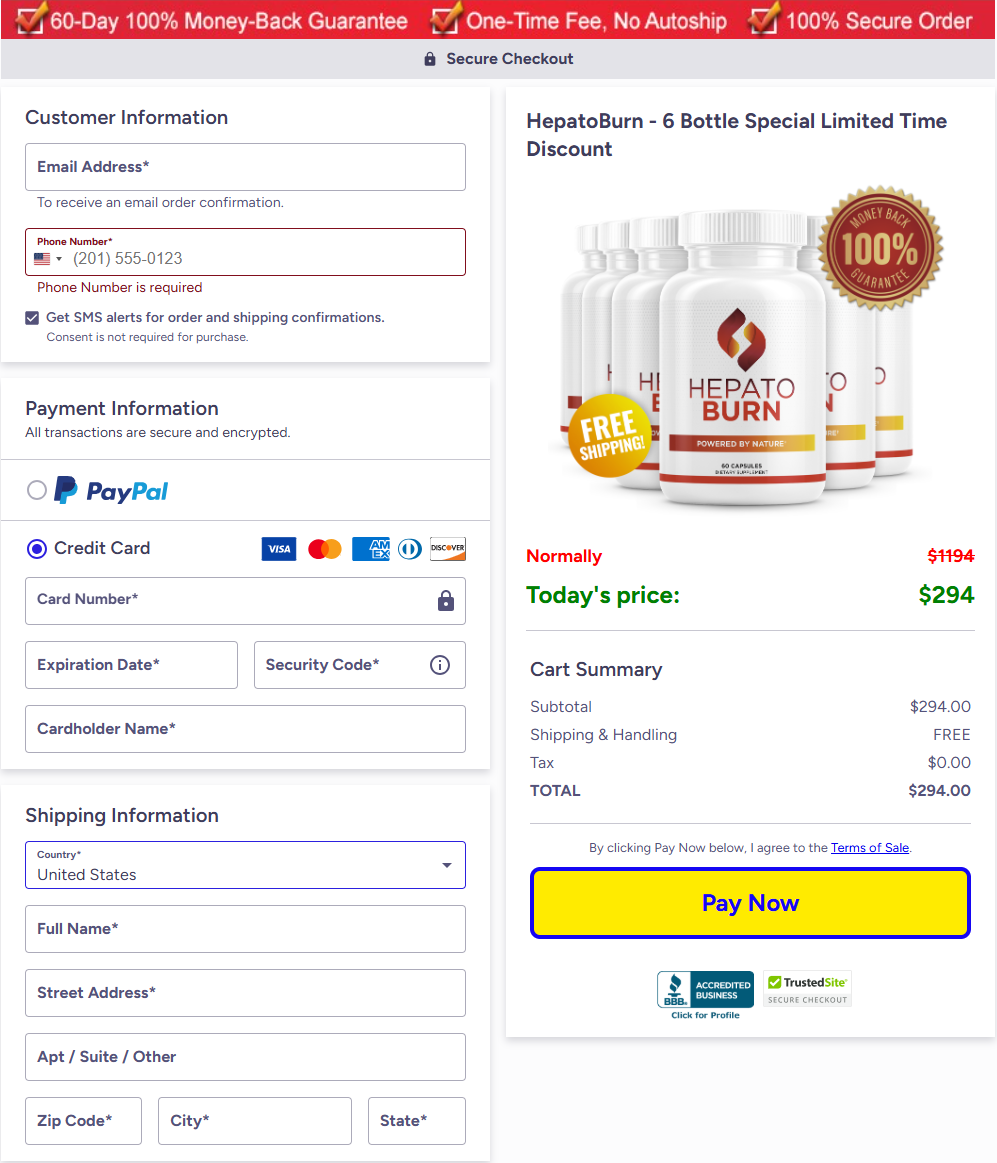Click the BBB Accredited Business badge
The image size is (997, 1163).
(705, 993)
